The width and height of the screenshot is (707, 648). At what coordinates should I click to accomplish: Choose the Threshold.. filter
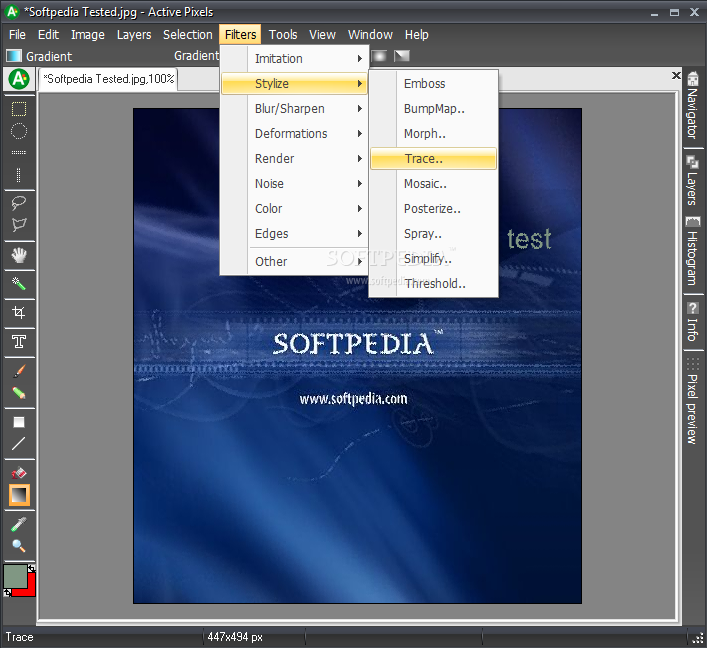[433, 284]
